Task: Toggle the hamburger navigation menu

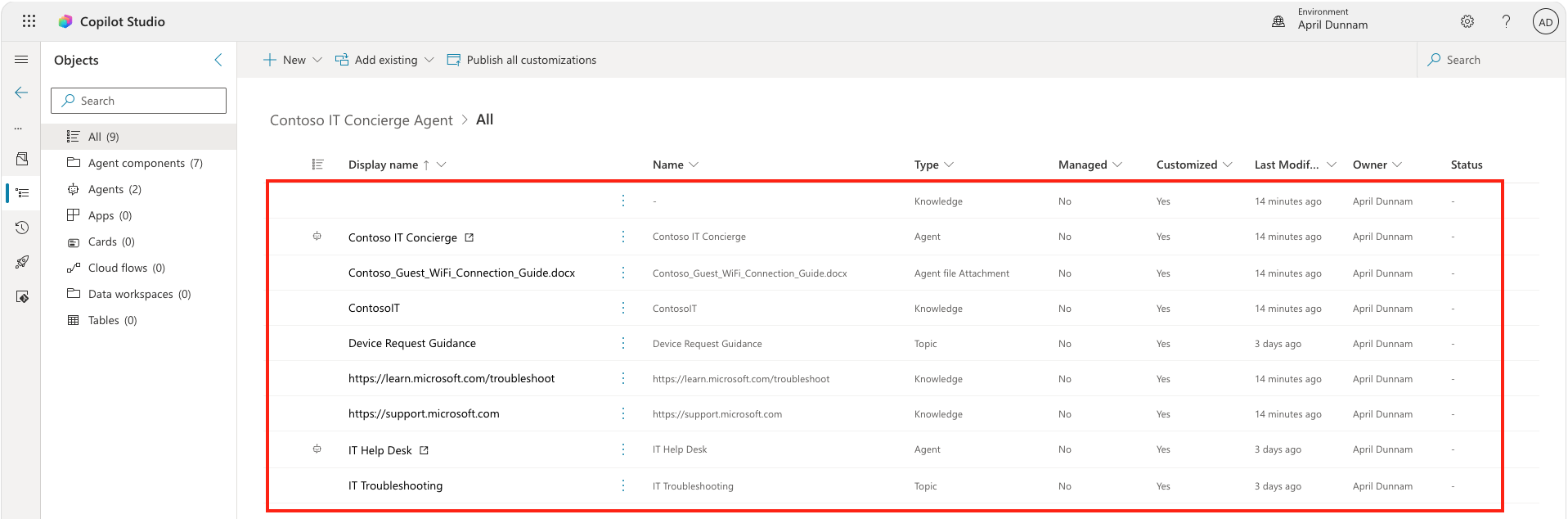Action: click(x=21, y=60)
